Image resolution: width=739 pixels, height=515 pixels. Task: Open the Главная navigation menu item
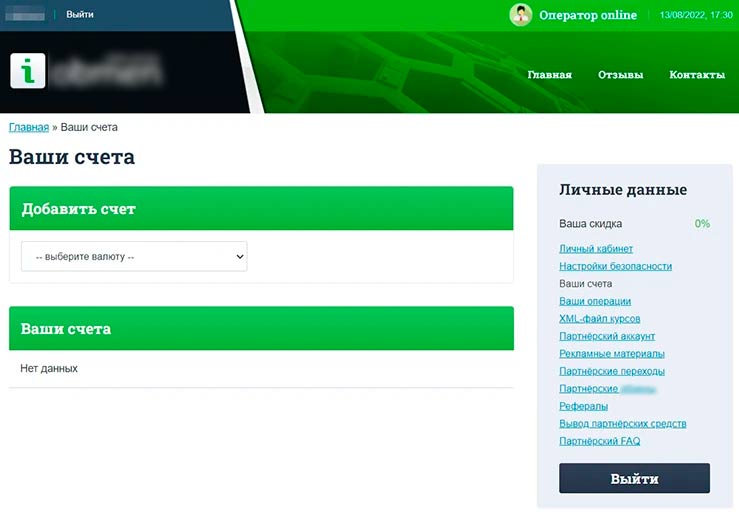[549, 75]
